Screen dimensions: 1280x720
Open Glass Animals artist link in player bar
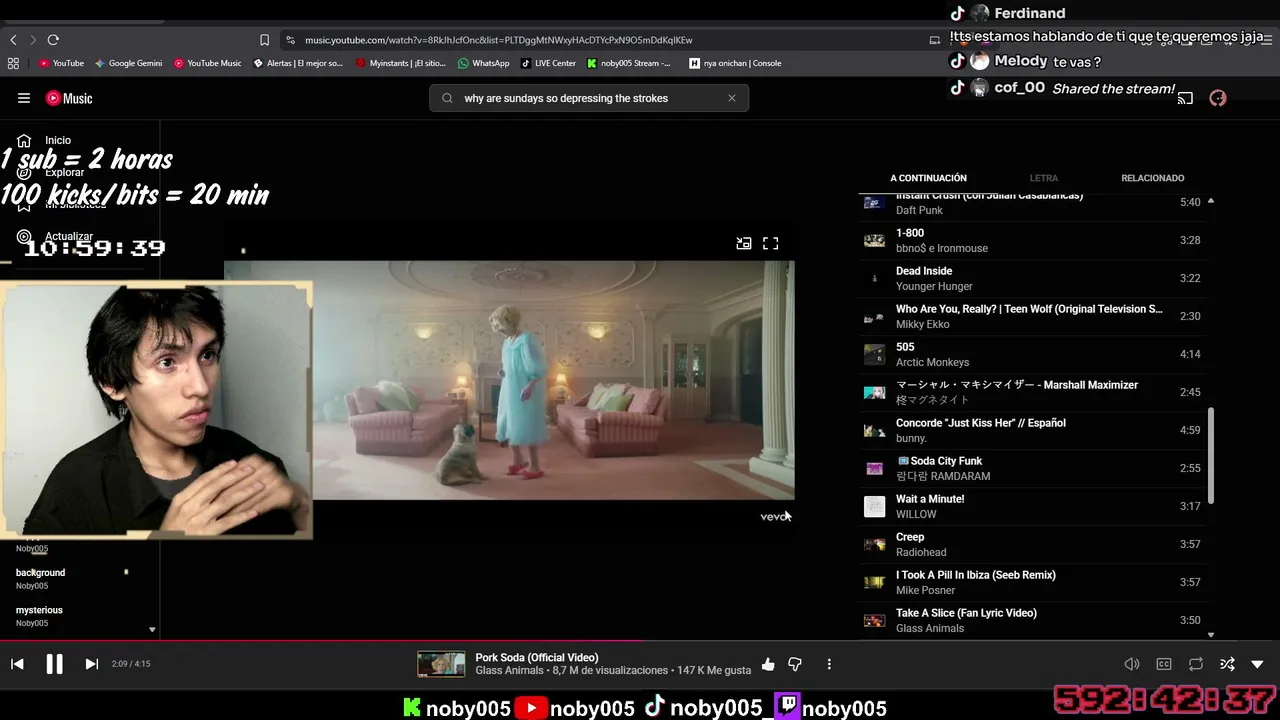coord(509,670)
